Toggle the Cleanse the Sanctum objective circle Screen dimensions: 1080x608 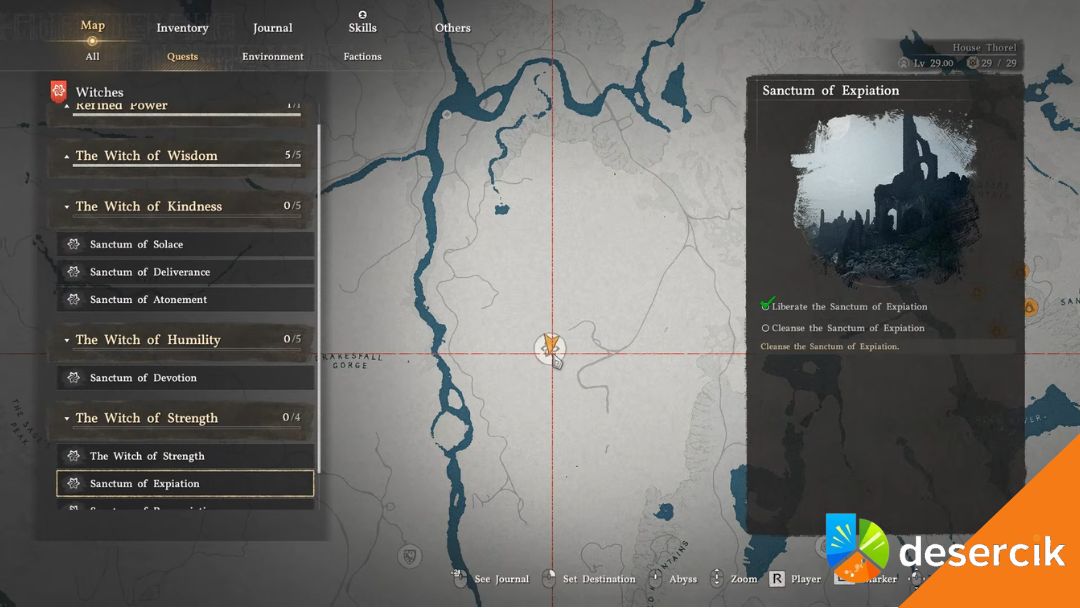coord(766,328)
